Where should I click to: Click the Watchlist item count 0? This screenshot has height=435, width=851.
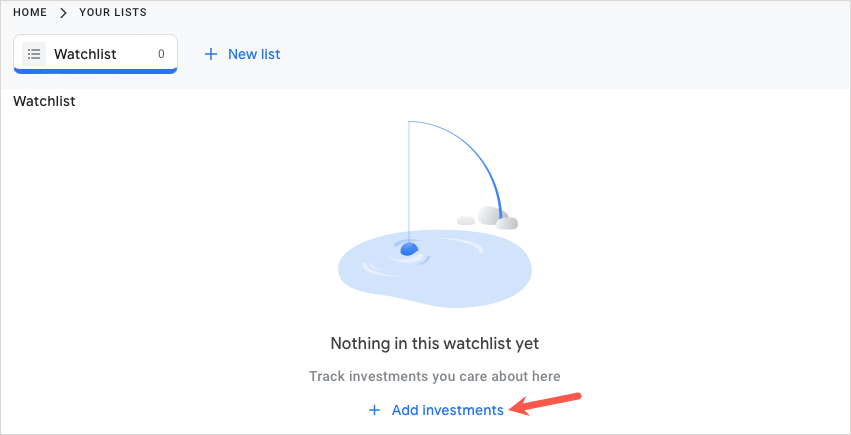tap(161, 54)
